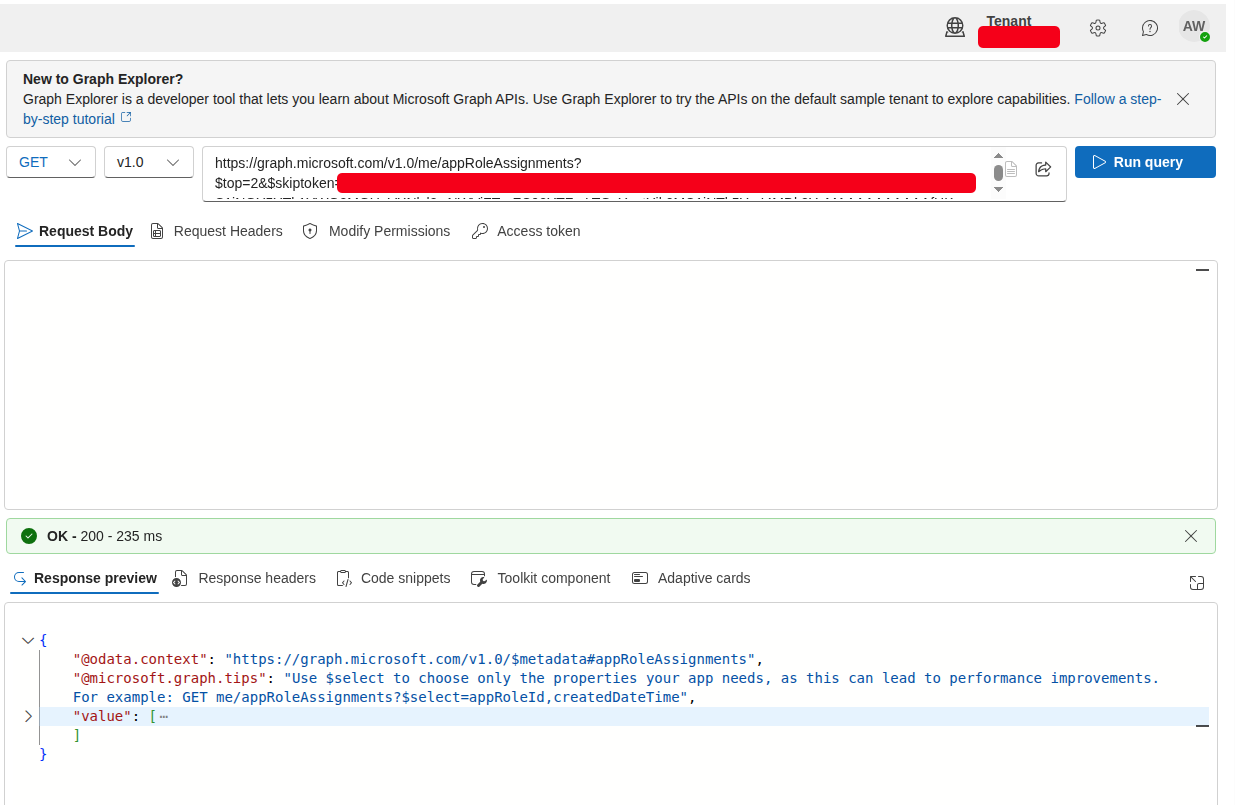Image resolution: width=1235 pixels, height=805 pixels.
Task: Switch to the Request Headers tab
Action: (x=216, y=231)
